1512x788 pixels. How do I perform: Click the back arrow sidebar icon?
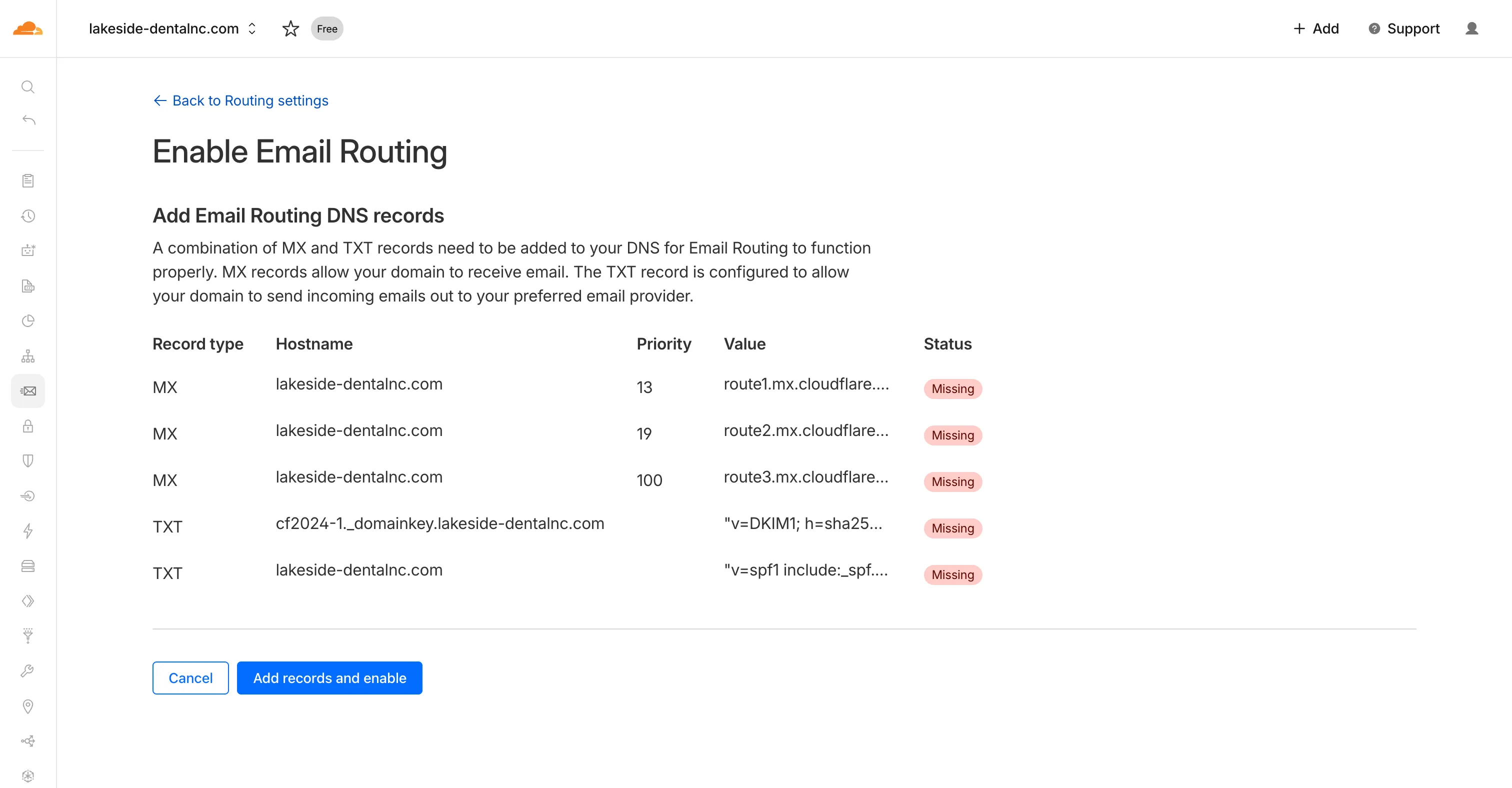pyautogui.click(x=28, y=120)
